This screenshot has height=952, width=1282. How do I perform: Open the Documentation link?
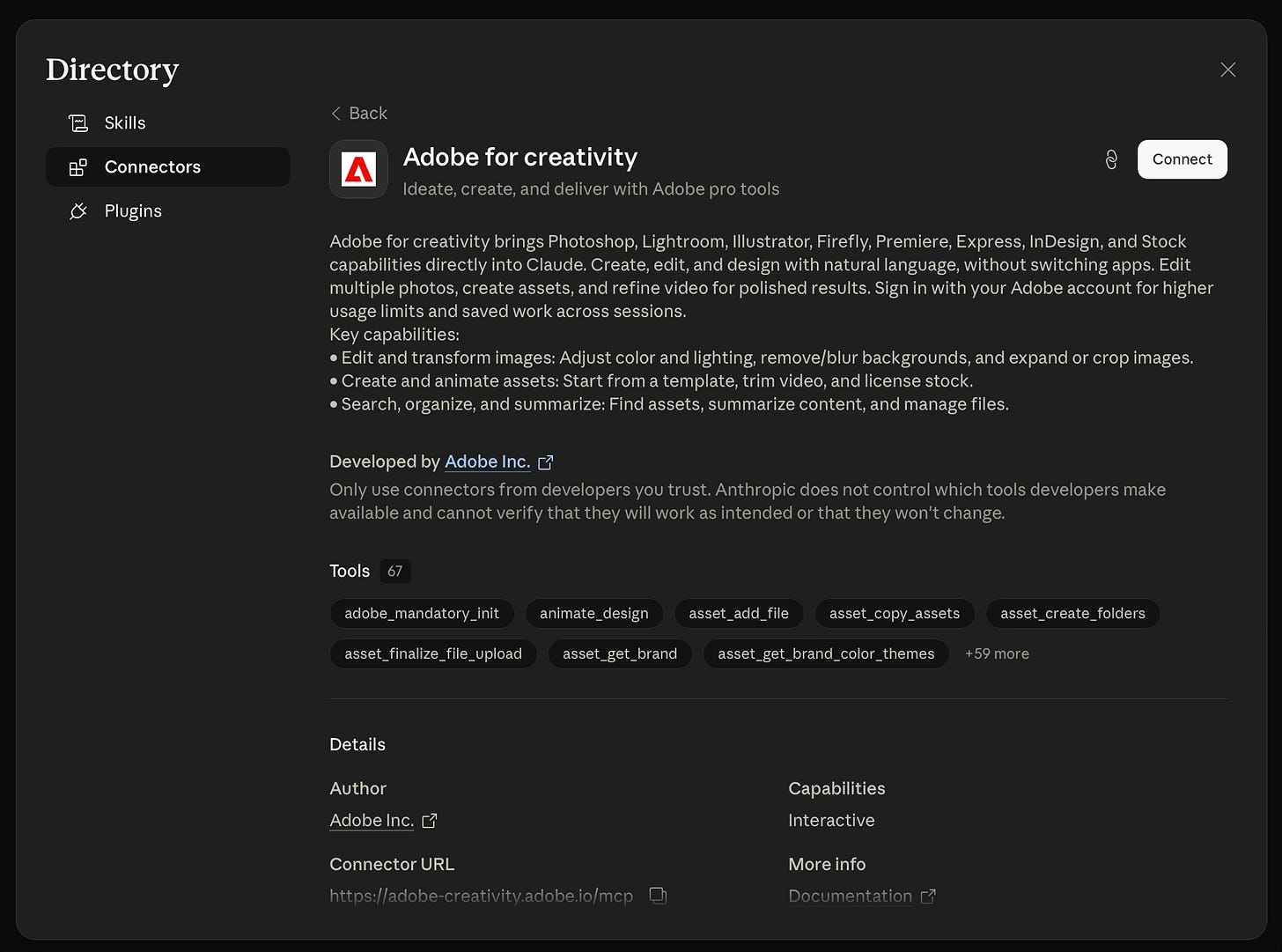(850, 896)
